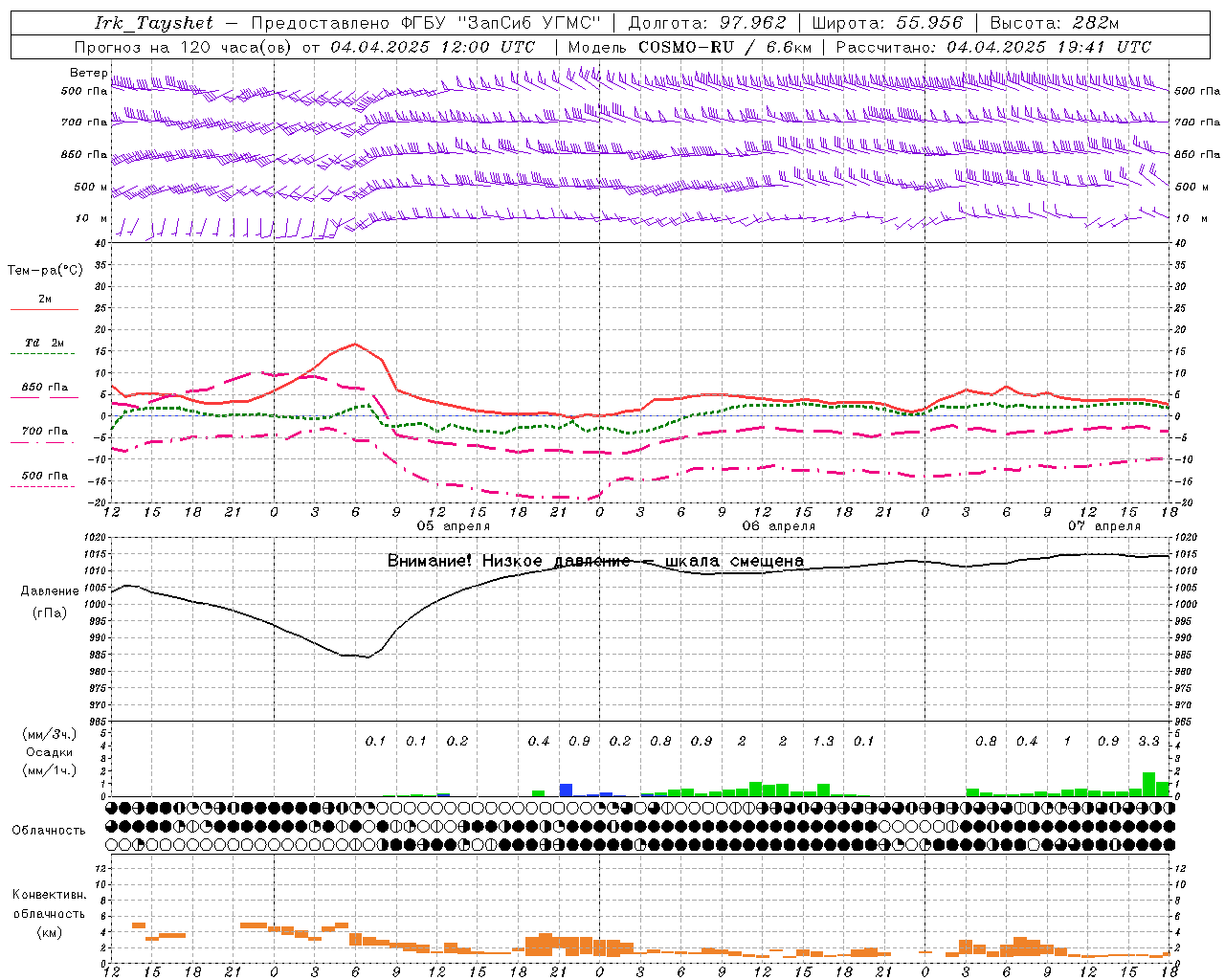This screenshot has width=1225, height=980.
Task: Click the 'Модель COSMO-RU / 6.6км' label
Action: coord(690,47)
